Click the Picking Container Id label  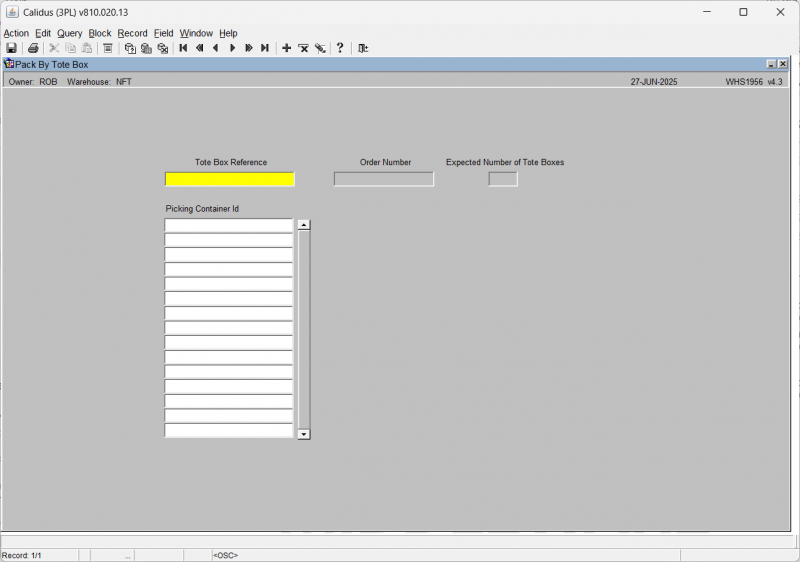(x=202, y=209)
